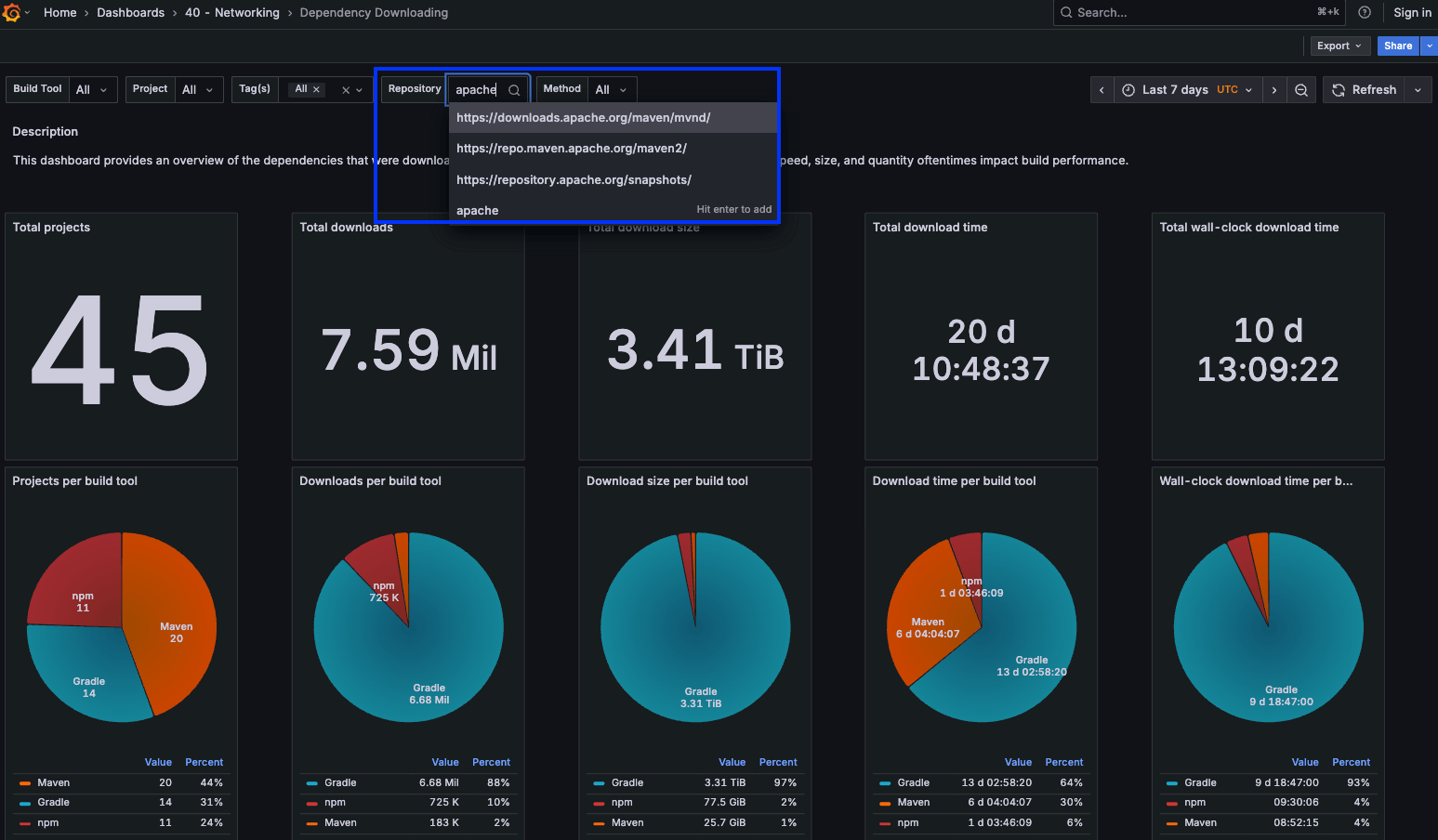Viewport: 1438px width, 840px height.
Task: Select suggestion https://repo.maven.apache.org/maven2/
Action: point(571,148)
